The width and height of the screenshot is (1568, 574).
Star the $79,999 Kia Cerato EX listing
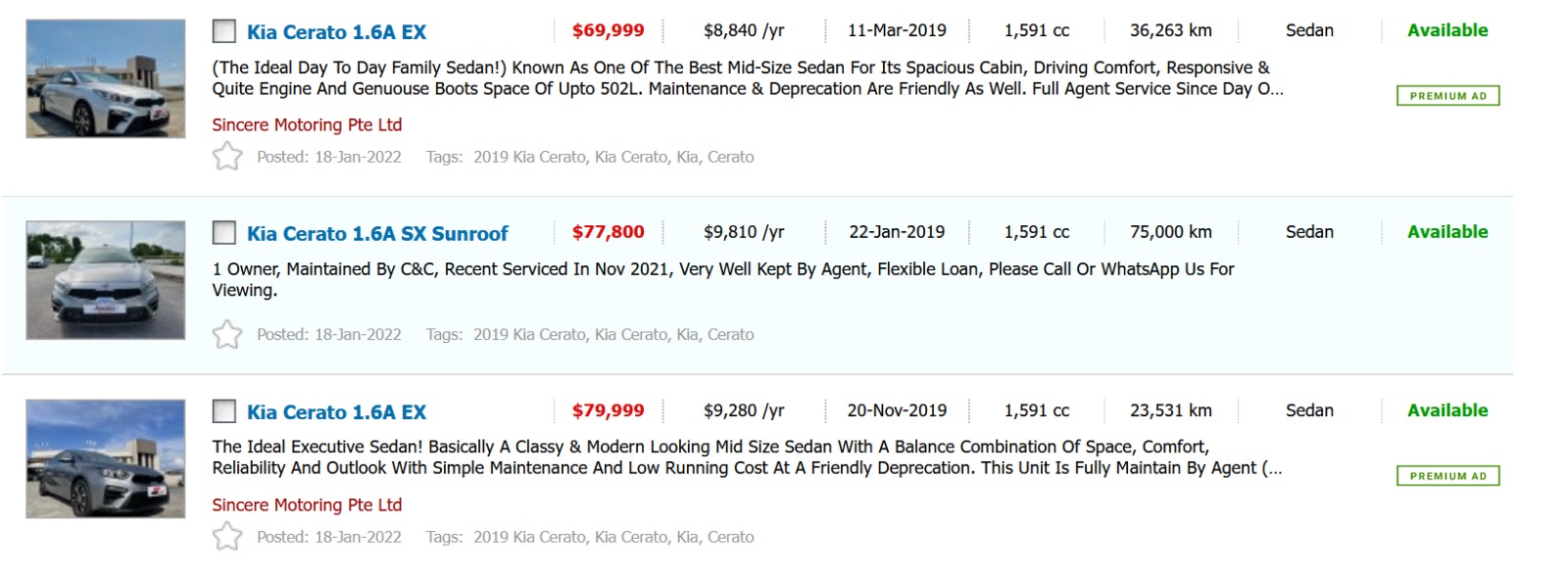pyautogui.click(x=227, y=537)
